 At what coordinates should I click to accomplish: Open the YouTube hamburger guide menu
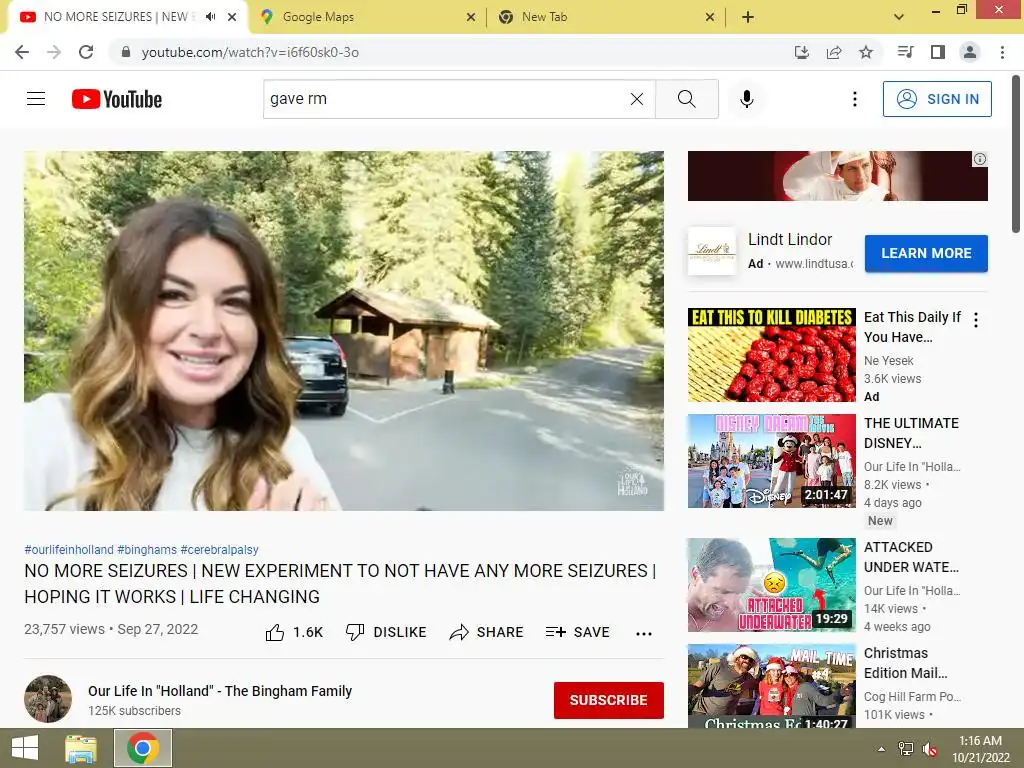click(36, 99)
